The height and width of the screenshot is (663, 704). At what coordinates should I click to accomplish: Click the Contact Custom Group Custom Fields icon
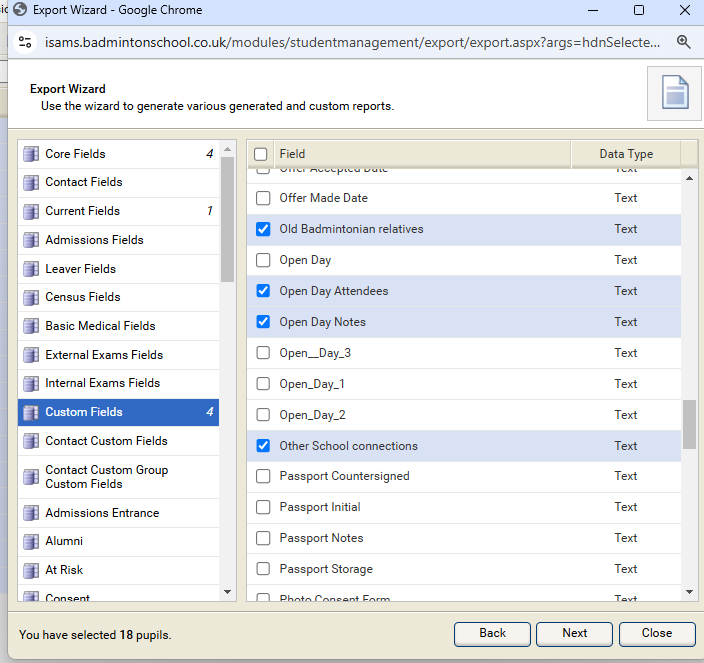tap(31, 477)
